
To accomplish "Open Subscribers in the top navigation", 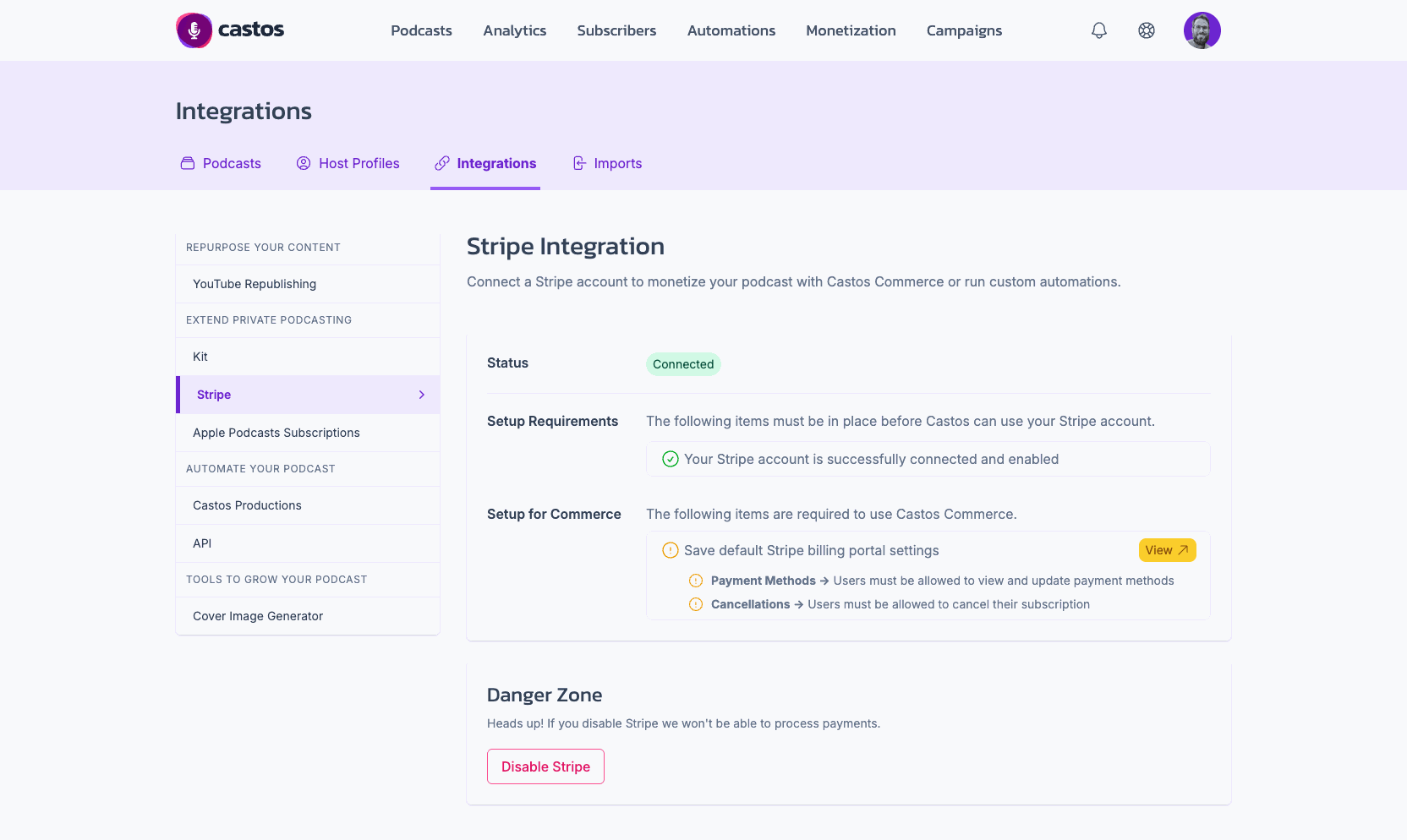I will click(x=616, y=30).
